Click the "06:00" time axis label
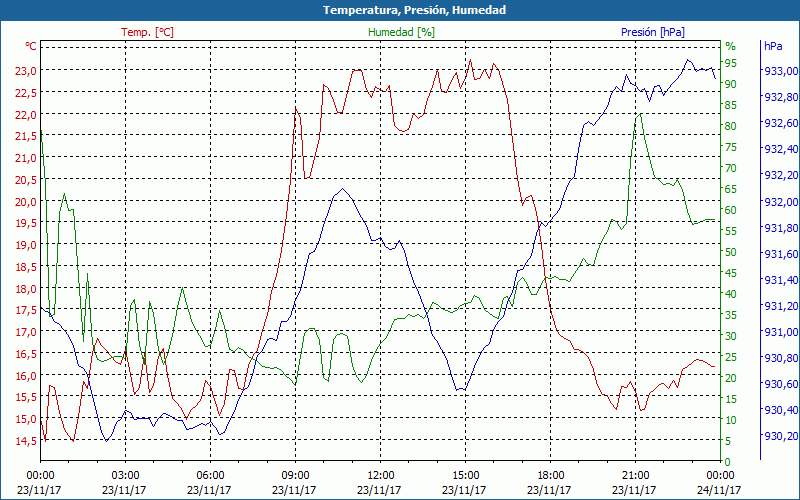Viewport: 800px width, 500px height. (210, 476)
